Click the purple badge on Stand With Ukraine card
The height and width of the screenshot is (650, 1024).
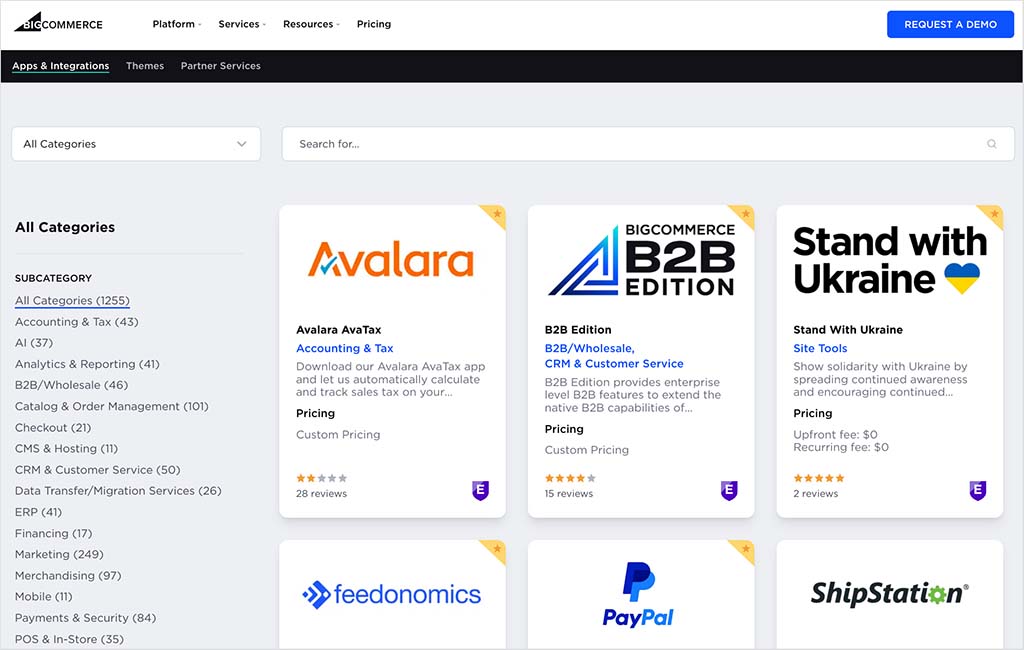(x=977, y=490)
